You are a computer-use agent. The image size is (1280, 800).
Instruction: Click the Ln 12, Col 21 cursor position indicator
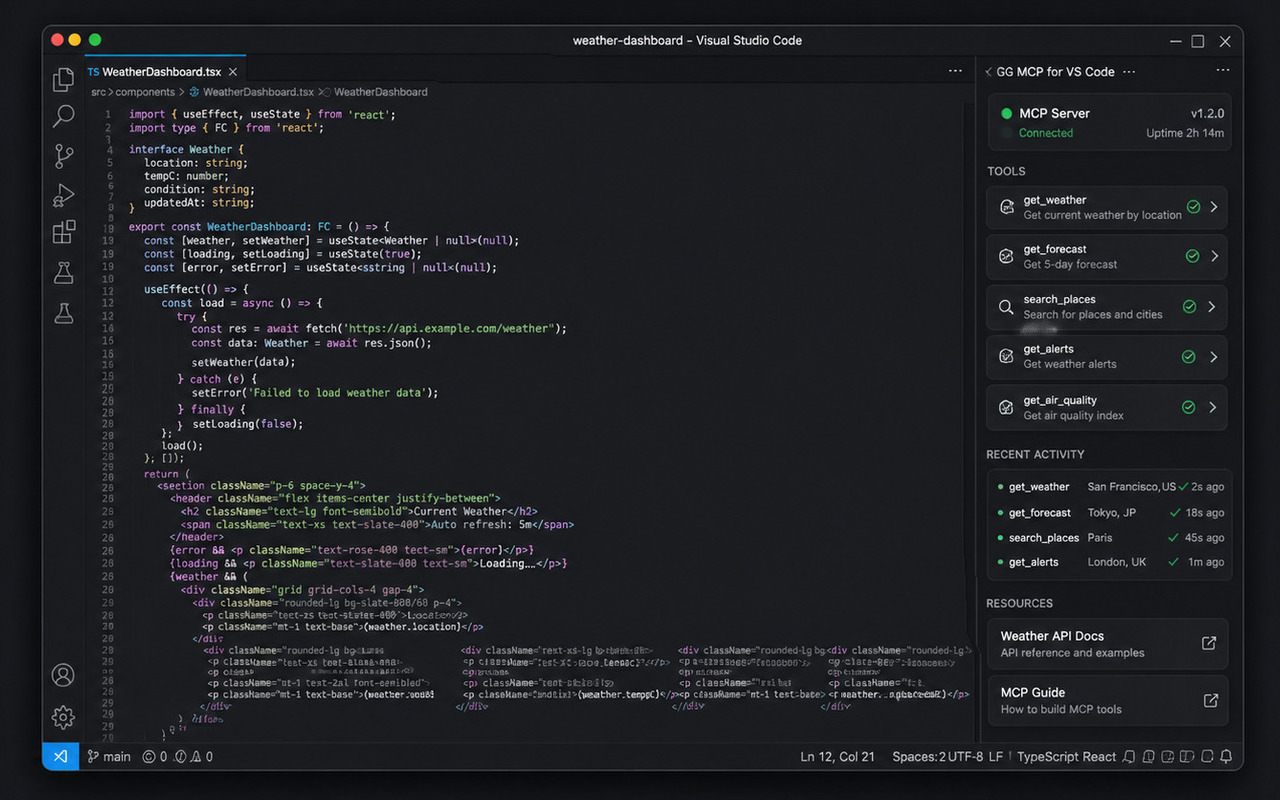[837, 757]
